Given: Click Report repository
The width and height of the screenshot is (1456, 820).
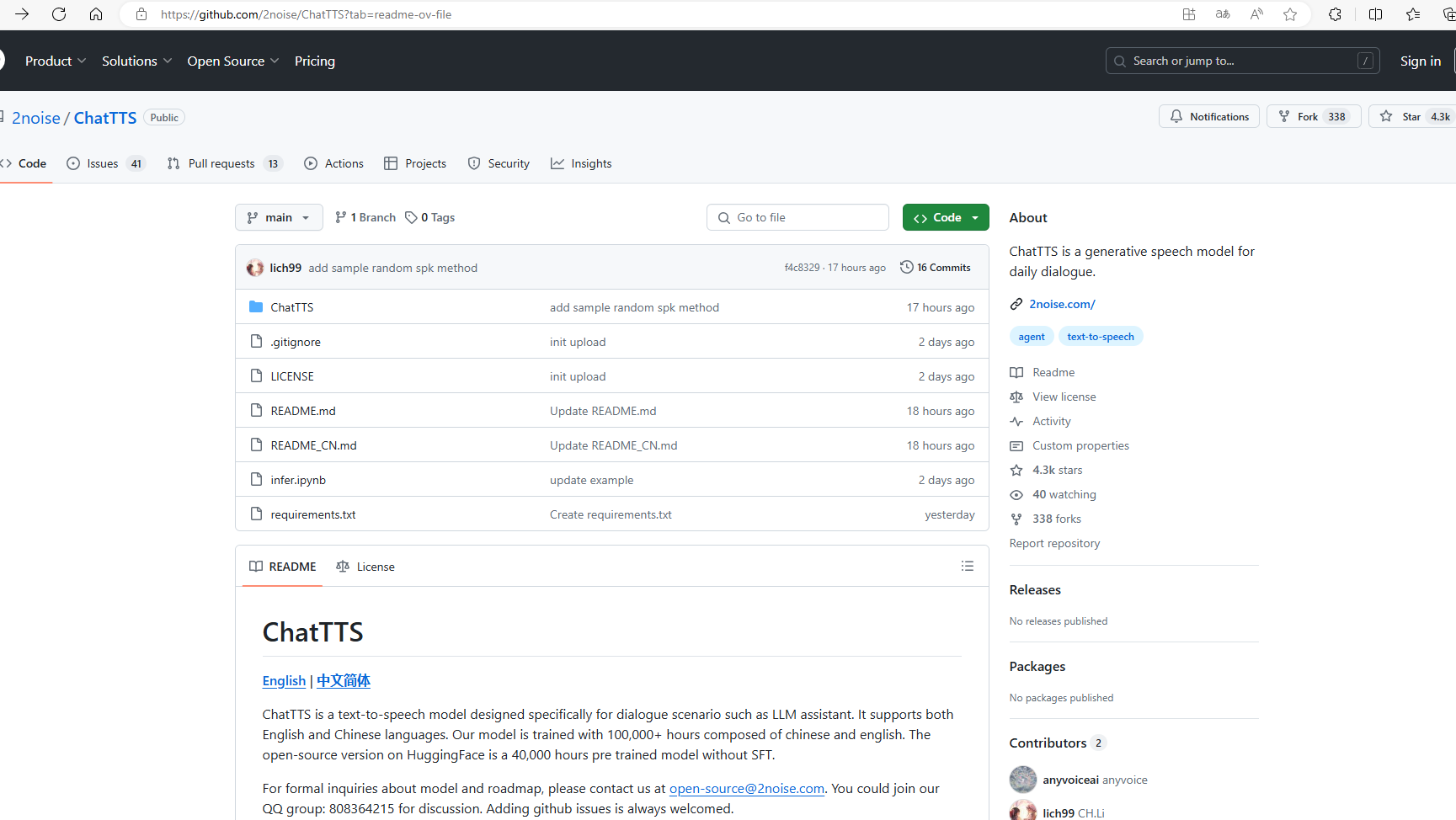Looking at the screenshot, I should (x=1054, y=543).
